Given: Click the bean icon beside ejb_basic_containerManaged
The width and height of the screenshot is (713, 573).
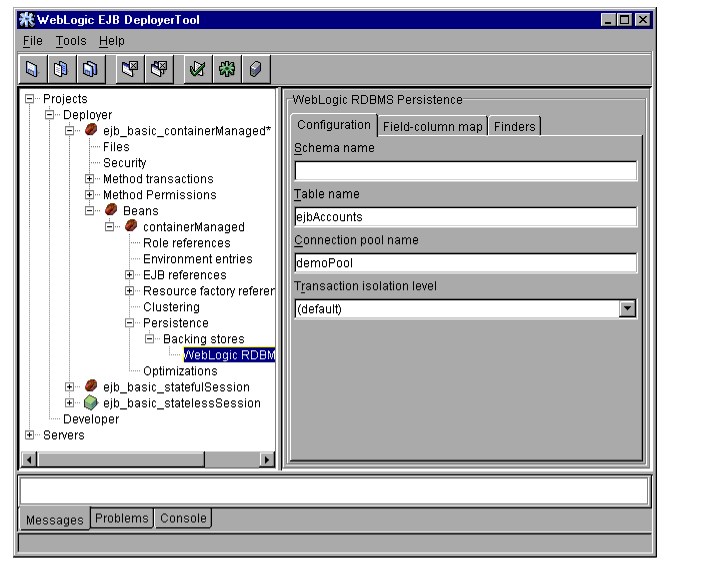Looking at the screenshot, I should tap(91, 130).
